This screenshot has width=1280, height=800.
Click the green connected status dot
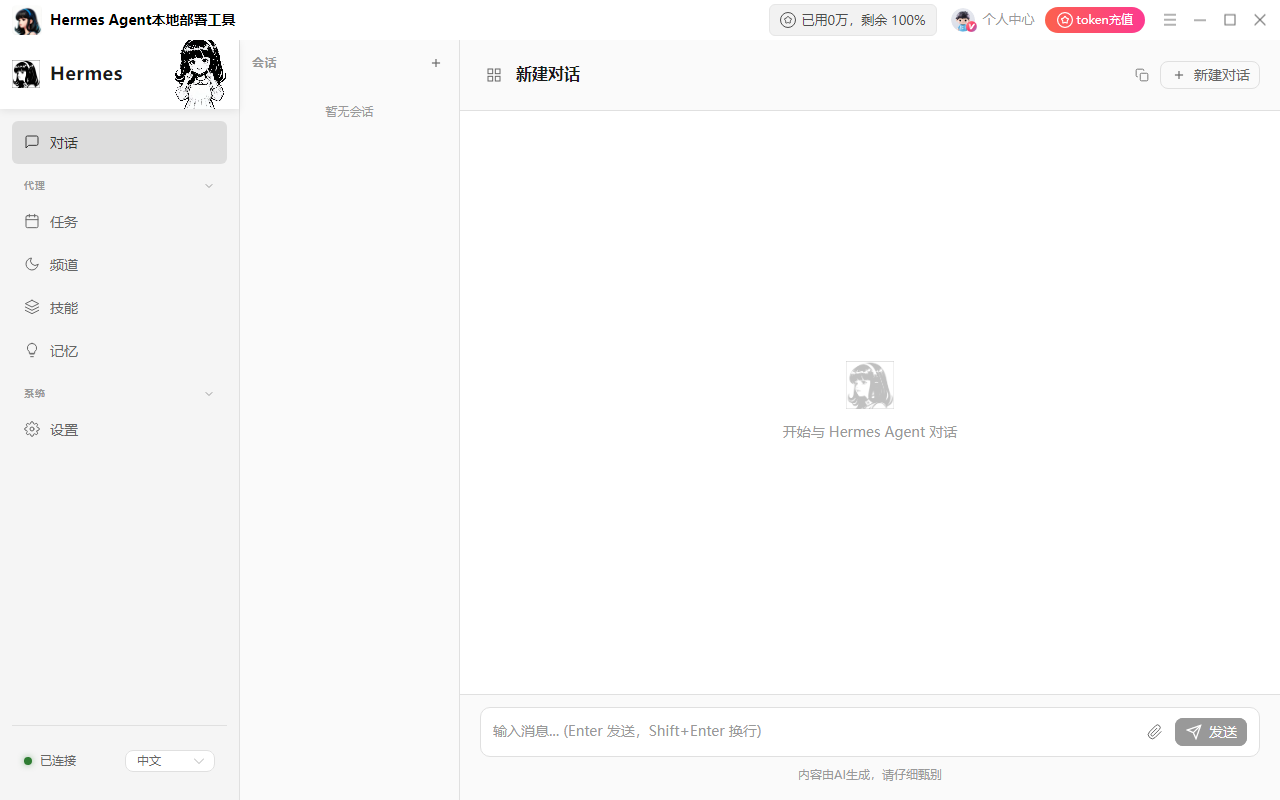tap(28, 761)
